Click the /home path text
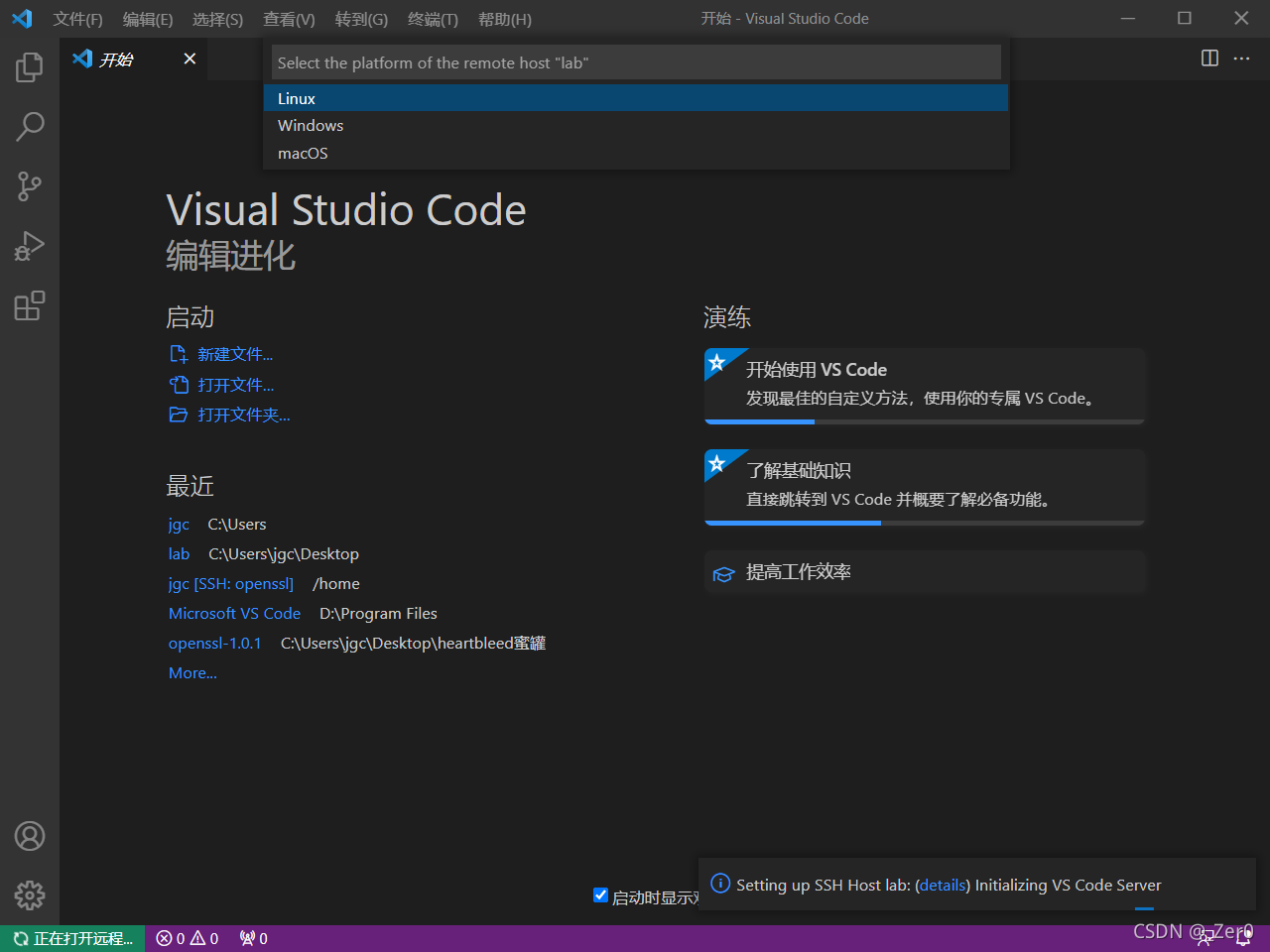Viewport: 1270px width, 952px height. click(336, 583)
